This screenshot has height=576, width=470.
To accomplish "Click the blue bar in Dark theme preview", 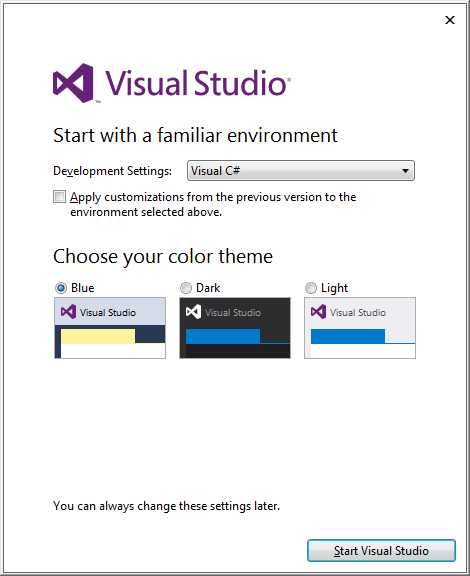I will point(223,336).
